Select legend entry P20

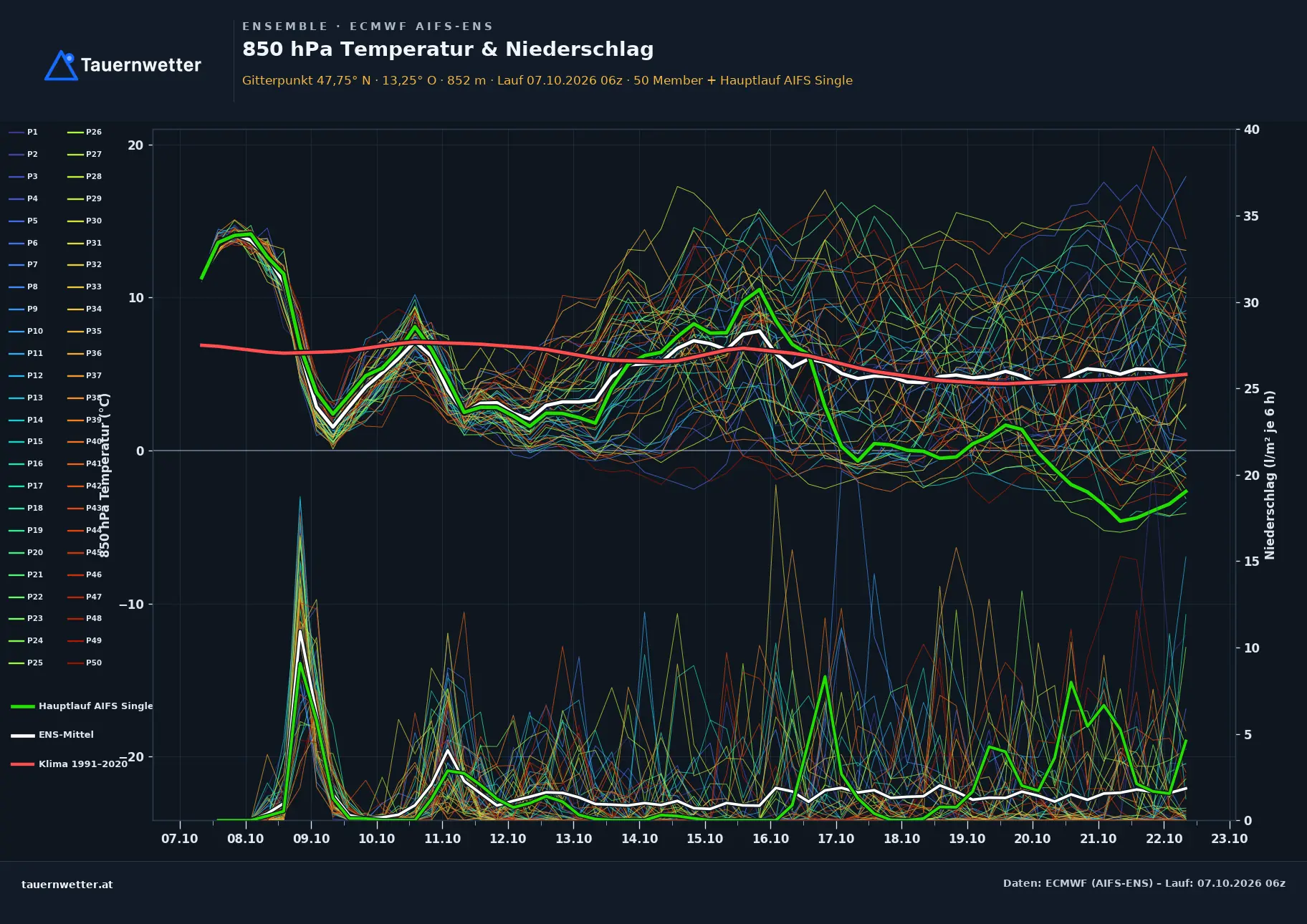coord(26,552)
